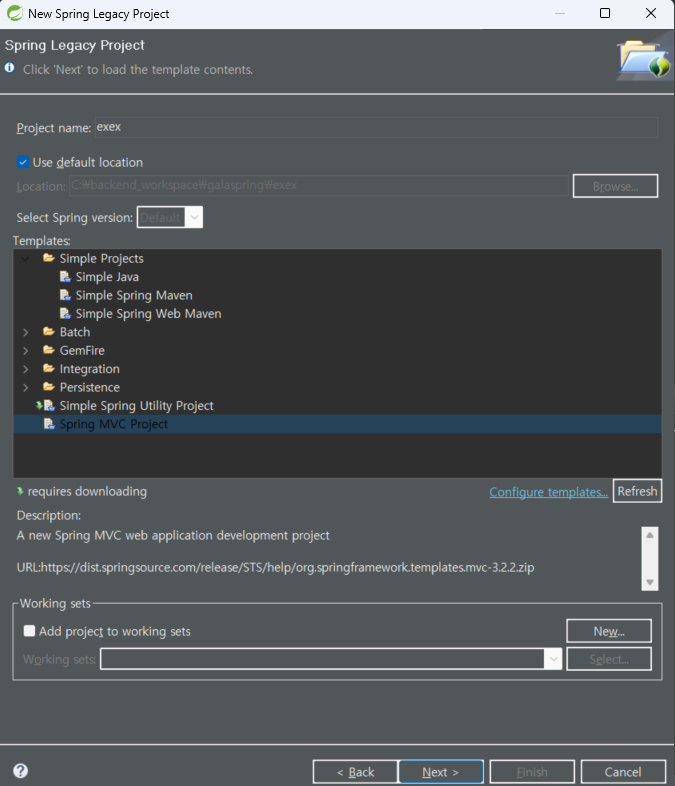Uncheck Use default location checkbox
This screenshot has height=786, width=675.
(x=23, y=162)
